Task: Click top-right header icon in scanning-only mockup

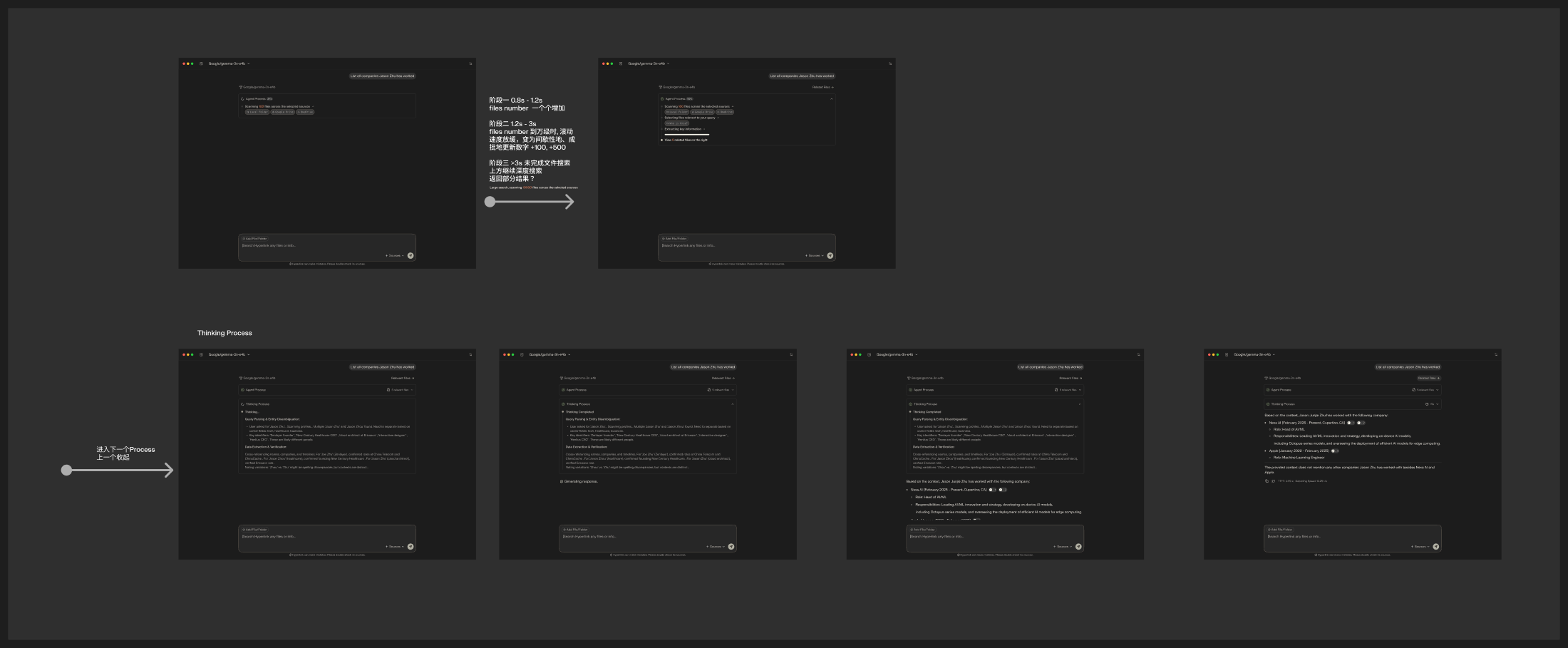Action: pos(470,63)
